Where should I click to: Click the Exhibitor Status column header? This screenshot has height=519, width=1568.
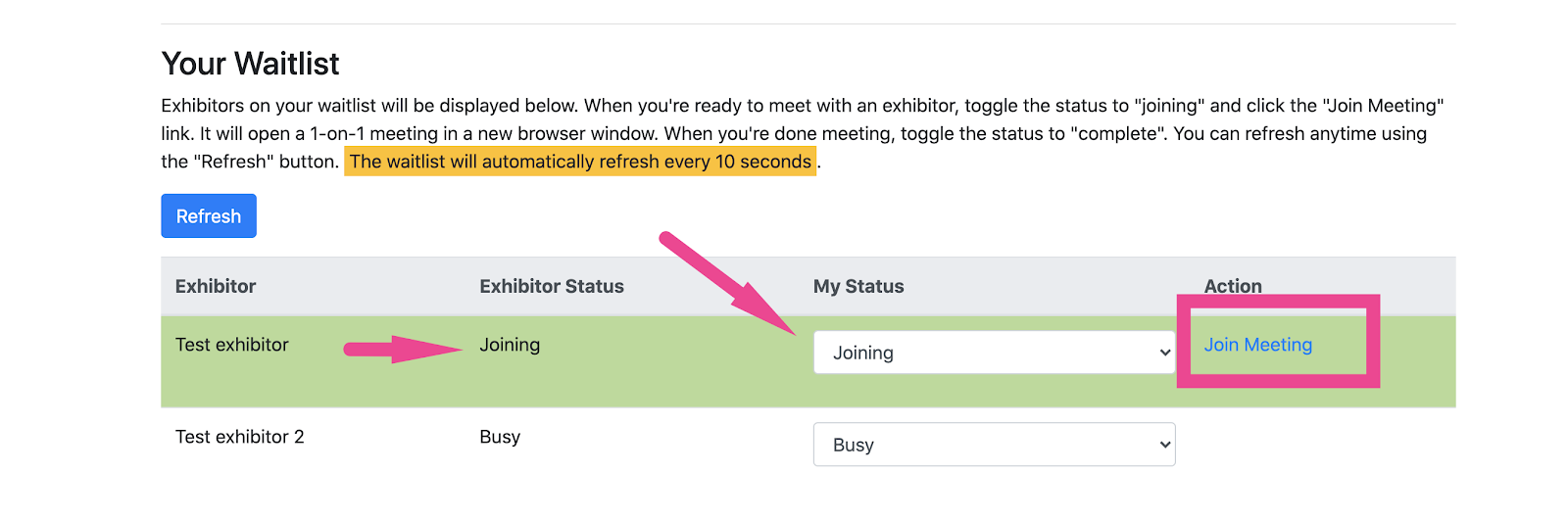tap(552, 286)
